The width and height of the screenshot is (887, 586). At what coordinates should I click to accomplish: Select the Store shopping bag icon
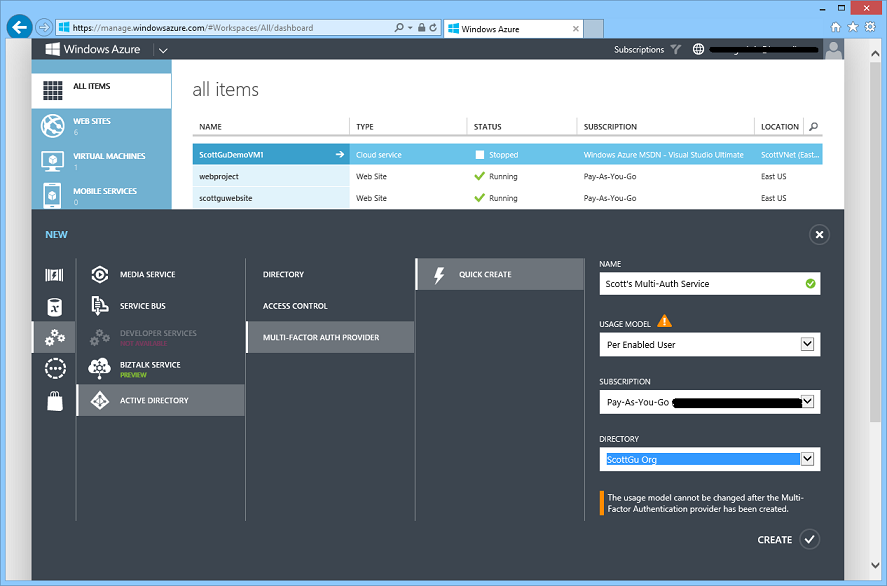[55, 401]
